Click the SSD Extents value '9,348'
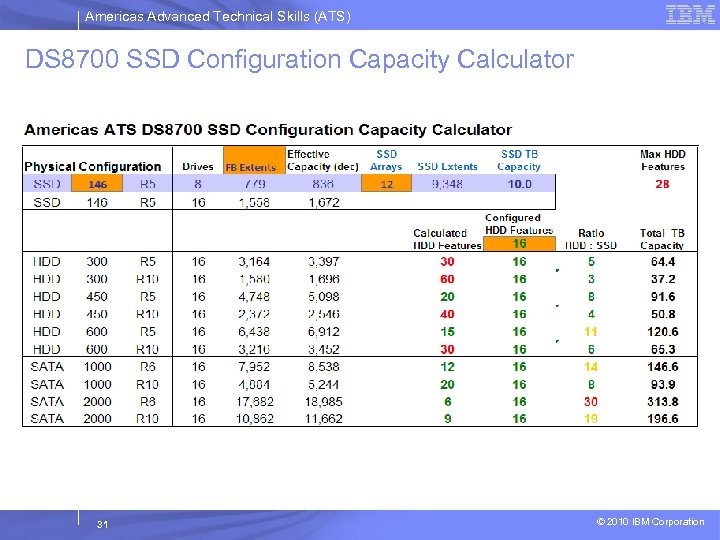720x540 pixels. click(x=447, y=184)
